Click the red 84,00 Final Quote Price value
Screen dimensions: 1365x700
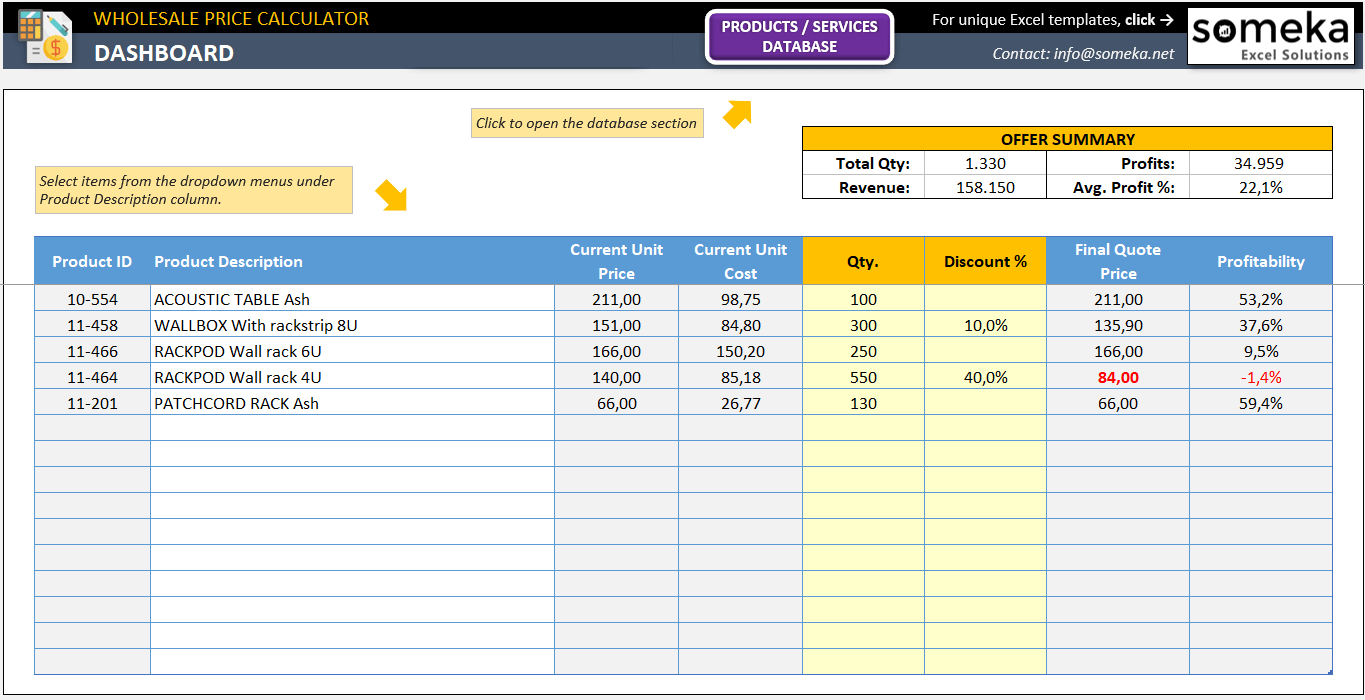pos(1117,377)
